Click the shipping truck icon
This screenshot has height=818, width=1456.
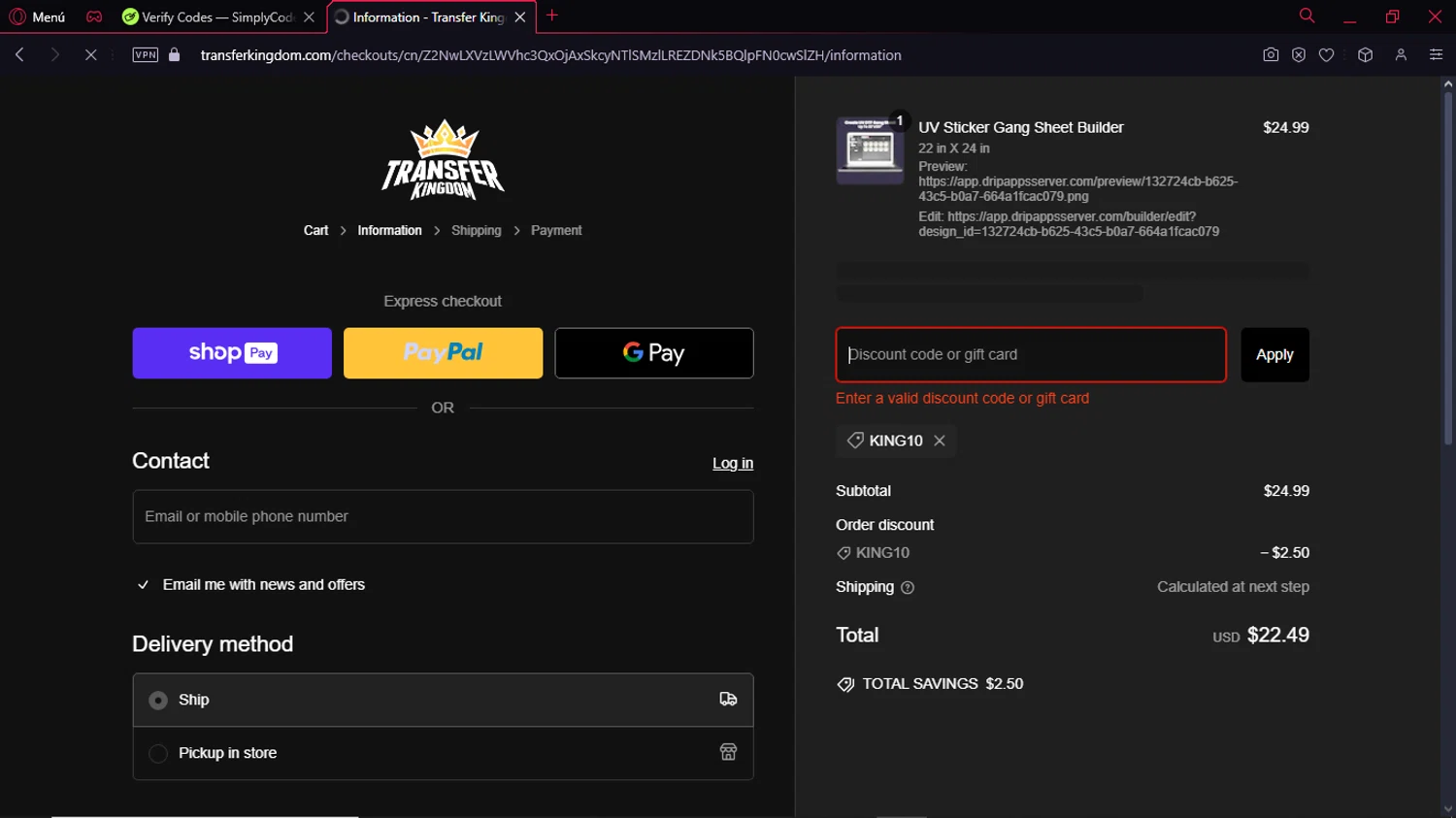click(728, 700)
